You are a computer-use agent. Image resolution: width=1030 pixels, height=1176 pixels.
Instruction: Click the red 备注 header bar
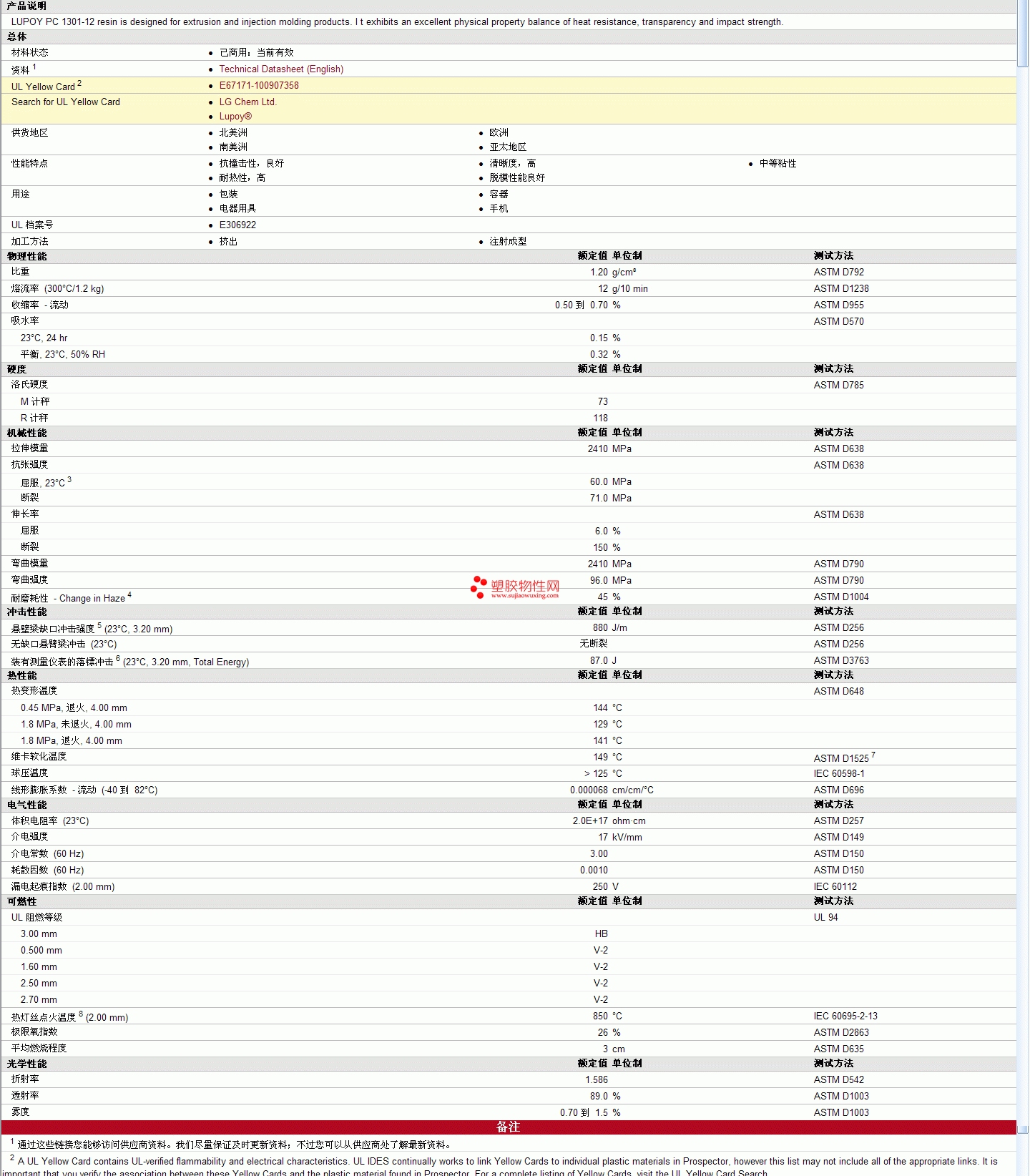coord(509,1127)
